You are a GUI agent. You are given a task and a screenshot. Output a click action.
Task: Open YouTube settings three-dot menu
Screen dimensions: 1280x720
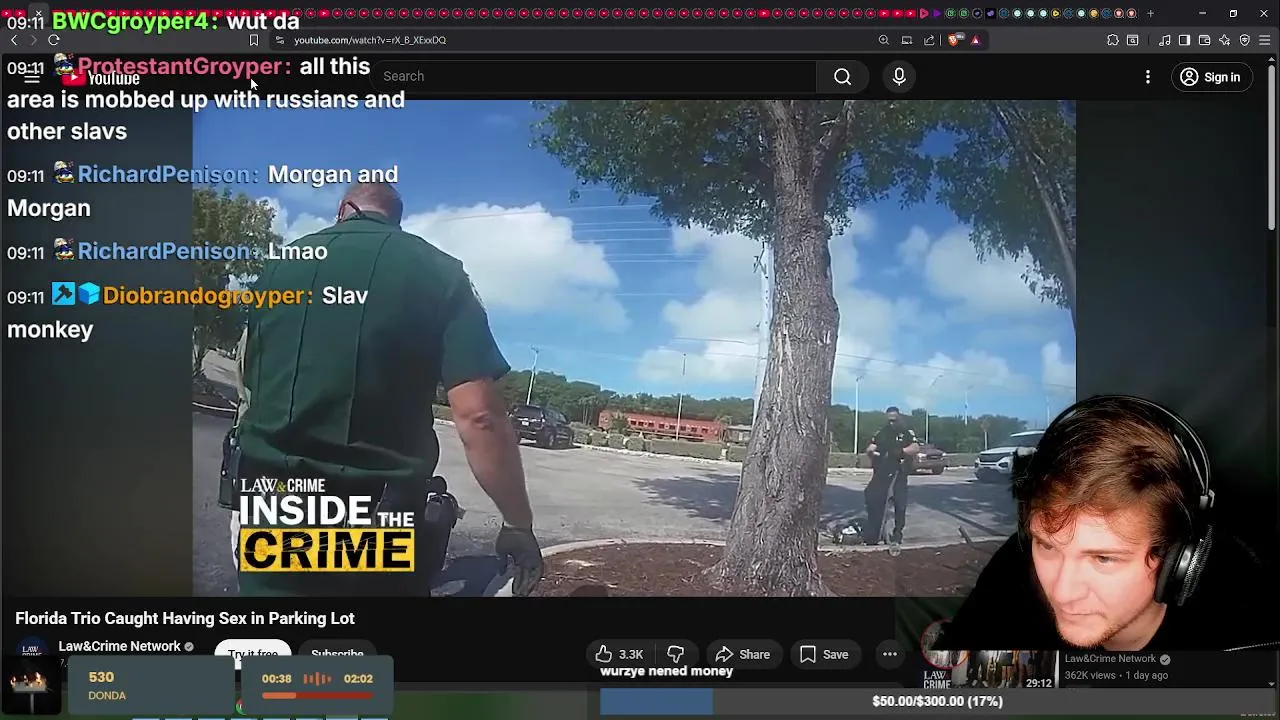1148,77
